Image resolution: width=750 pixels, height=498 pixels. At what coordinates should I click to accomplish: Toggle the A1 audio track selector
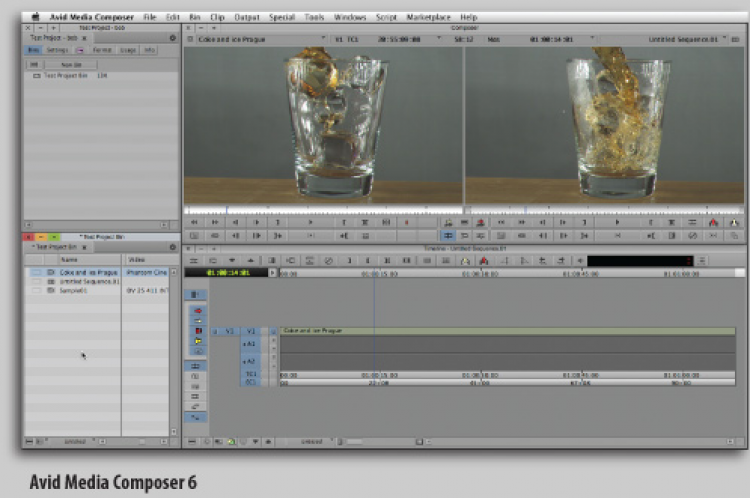point(250,344)
